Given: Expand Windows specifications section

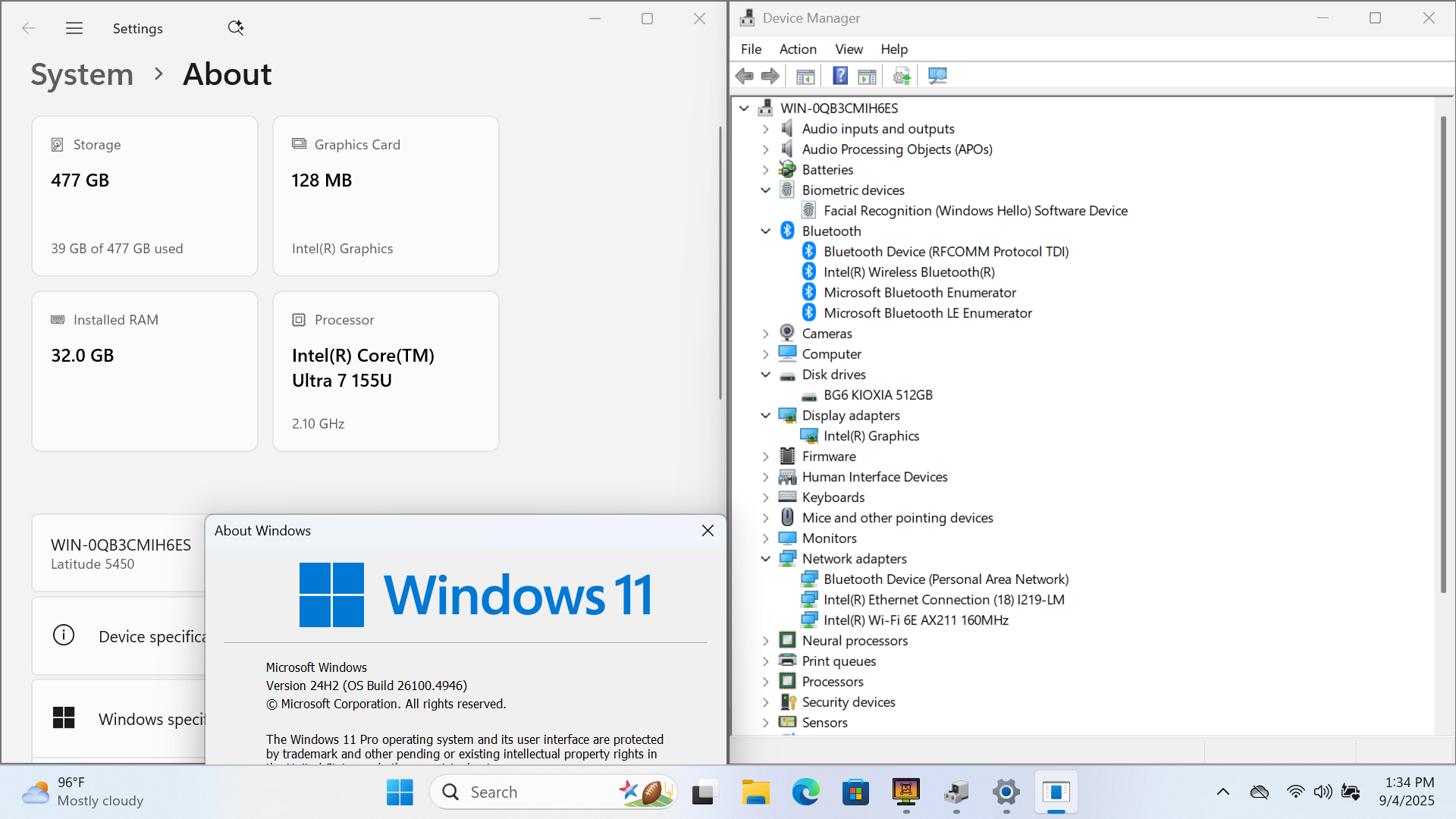Looking at the screenshot, I should coord(119,718).
